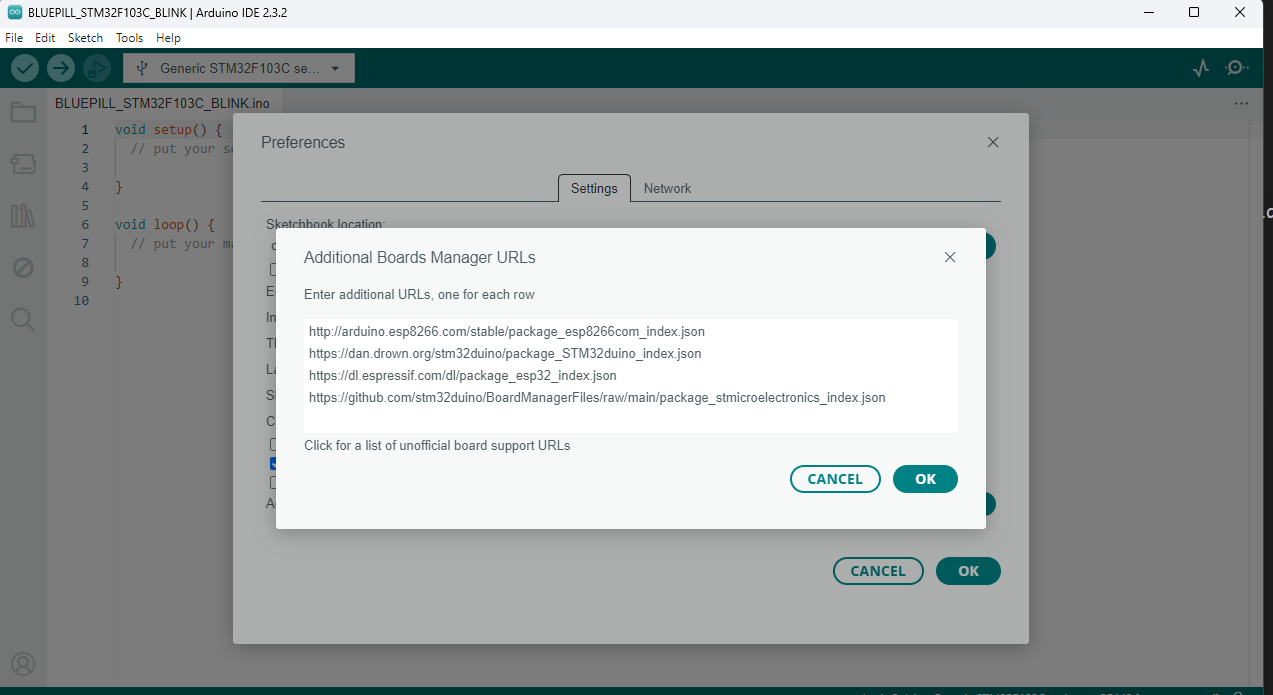Click the three-dots tab options icon
Image resolution: width=1273 pixels, height=695 pixels.
point(1241,103)
